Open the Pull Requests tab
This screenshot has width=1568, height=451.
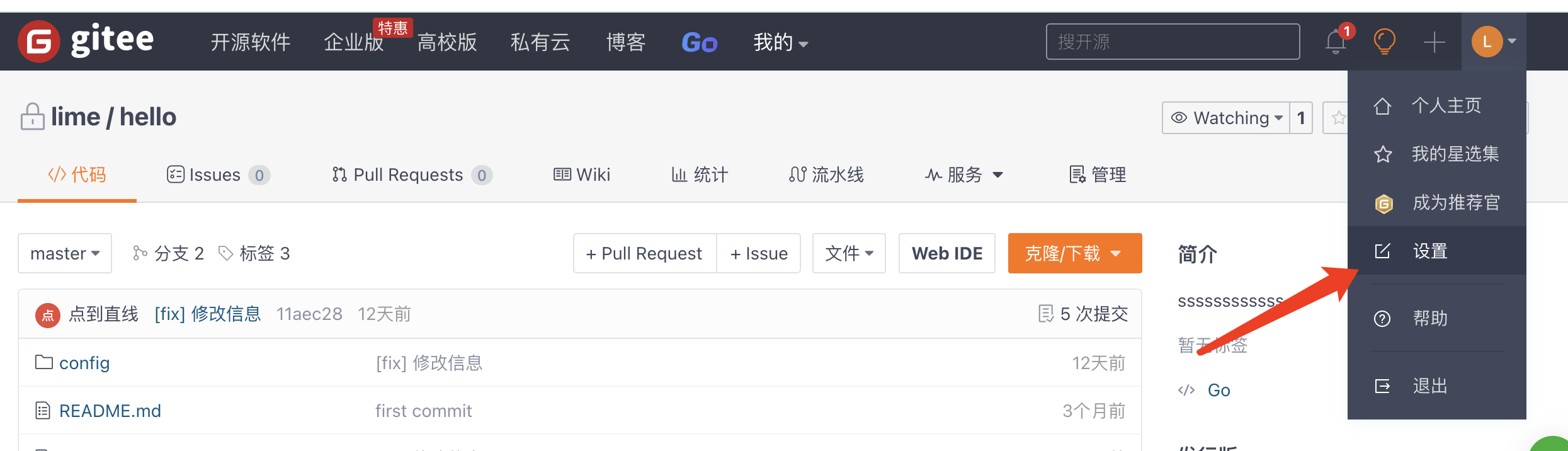click(412, 174)
